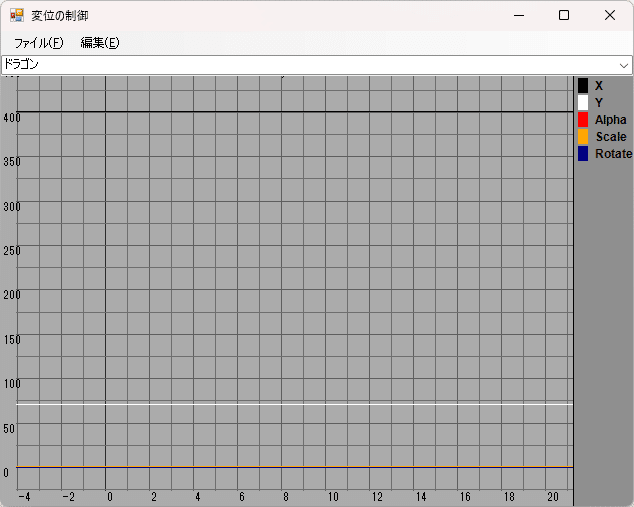Click the 200 vertical axis label
Viewport: 634px width, 507px height.
[12, 295]
